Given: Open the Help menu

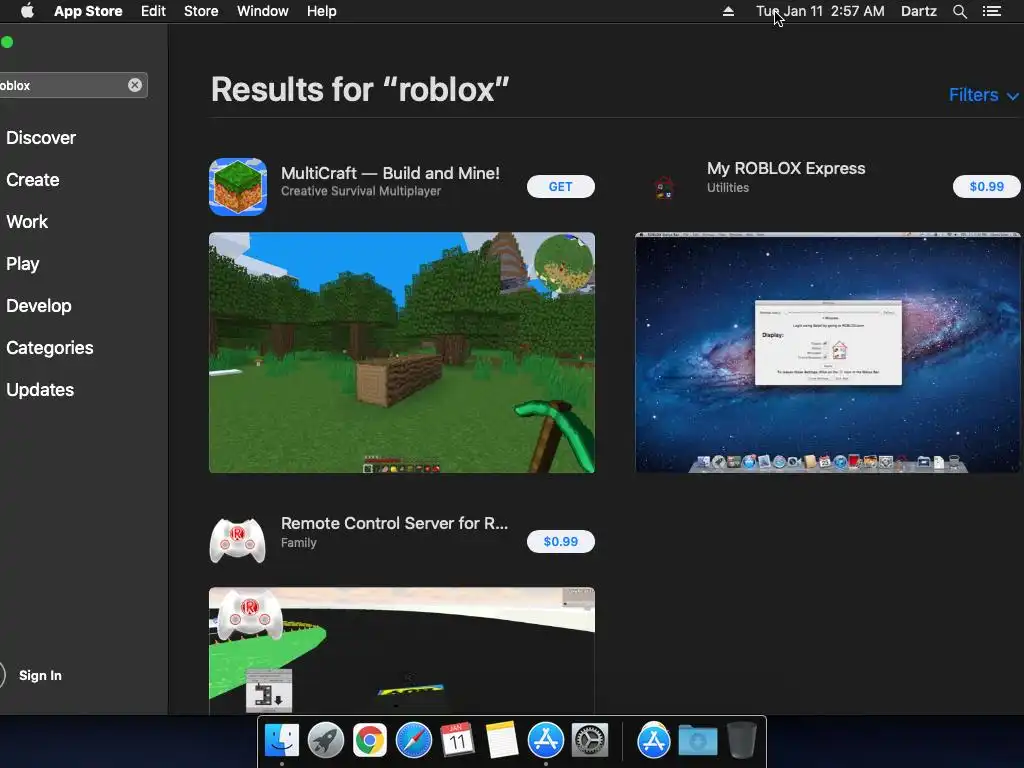Looking at the screenshot, I should coord(321,11).
